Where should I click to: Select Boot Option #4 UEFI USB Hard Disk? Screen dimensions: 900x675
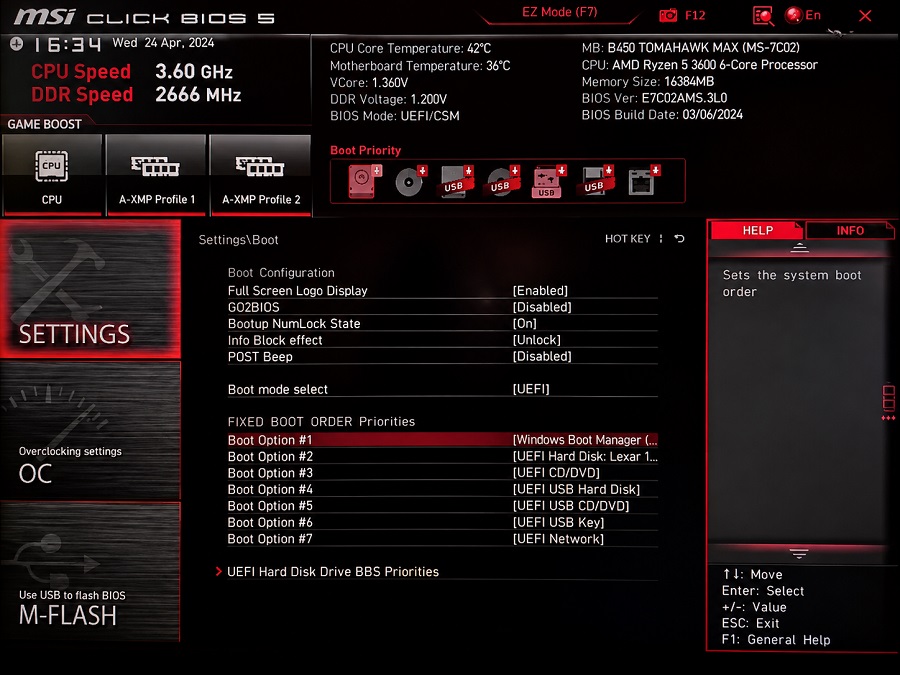443,490
